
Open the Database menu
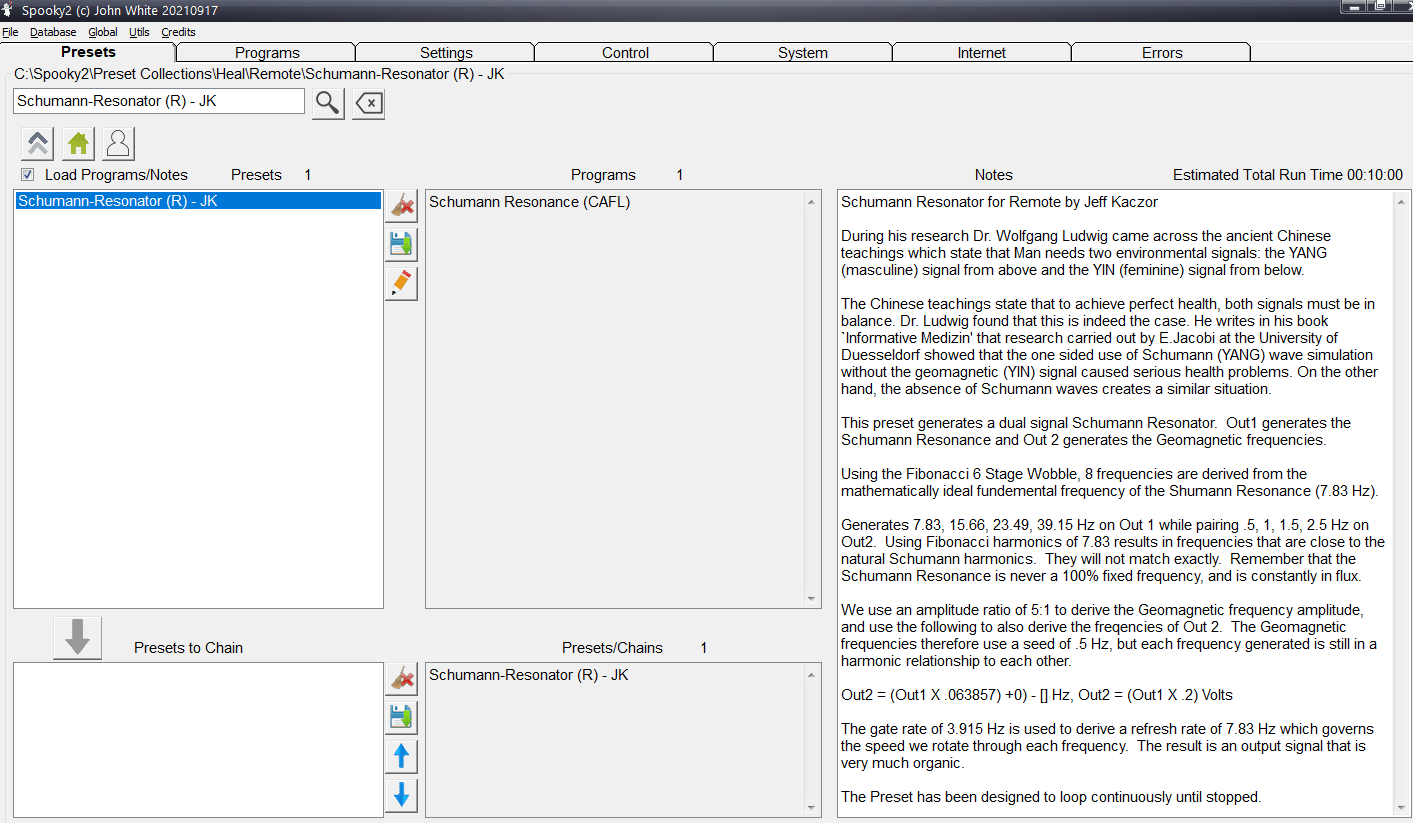click(x=53, y=32)
